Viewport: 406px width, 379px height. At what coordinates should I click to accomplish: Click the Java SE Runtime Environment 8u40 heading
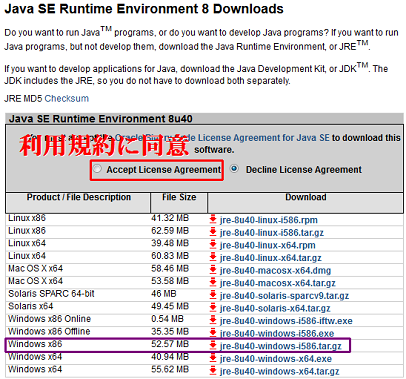pos(101,119)
